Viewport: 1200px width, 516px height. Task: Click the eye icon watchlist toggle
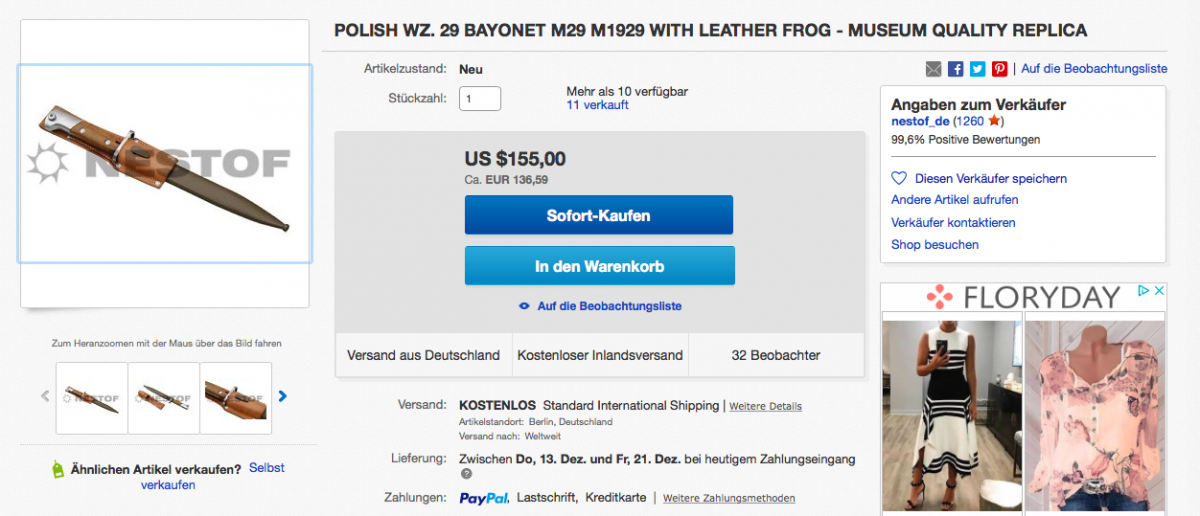(524, 306)
